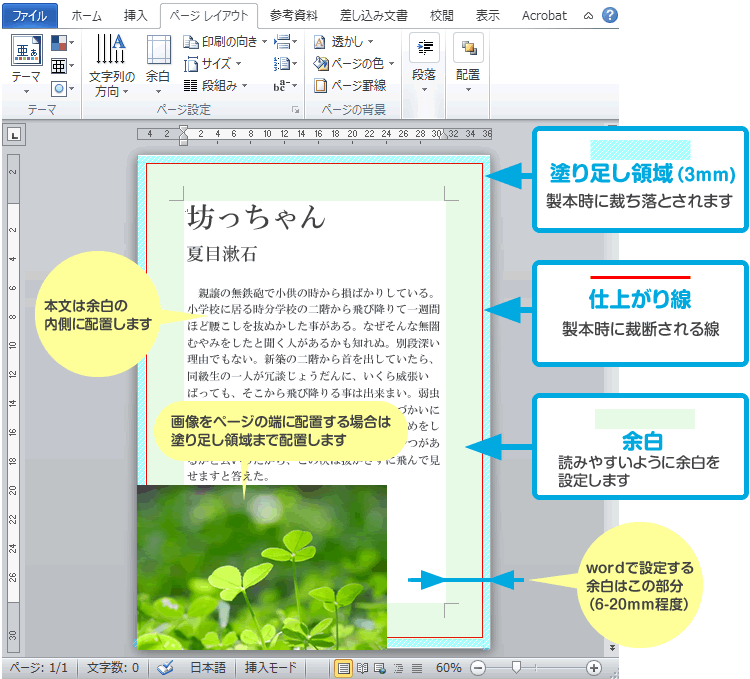
Task: Click the zoom in plus button
Action: 594,667
